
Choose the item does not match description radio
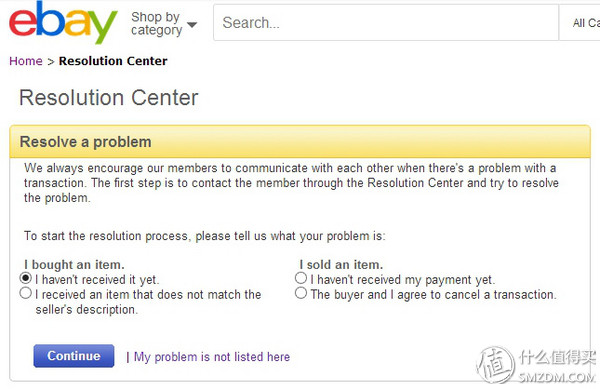[x=26, y=293]
